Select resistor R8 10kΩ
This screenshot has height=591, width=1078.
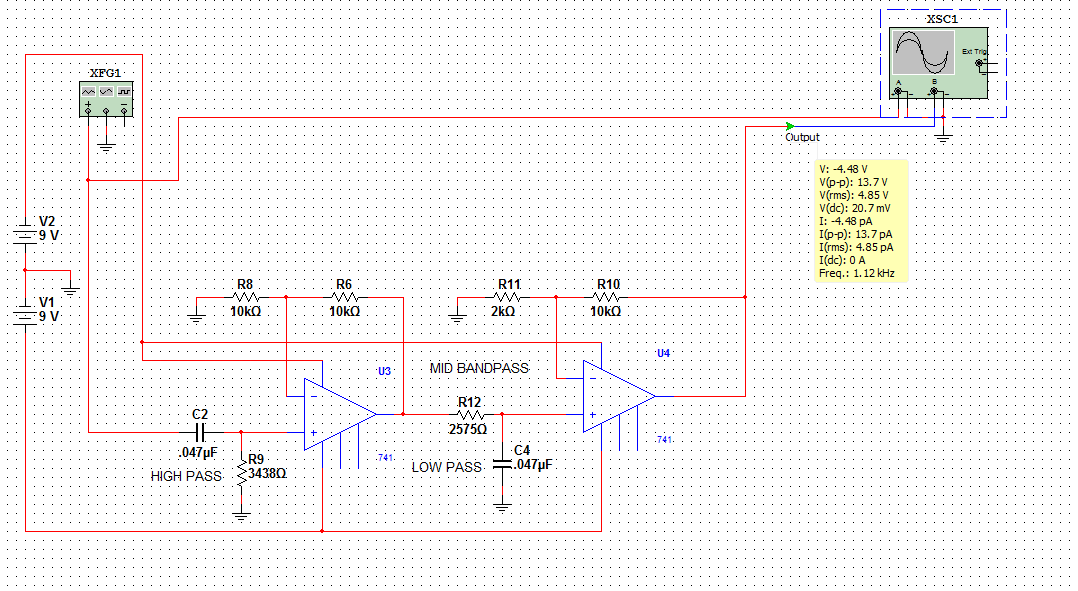point(245,297)
